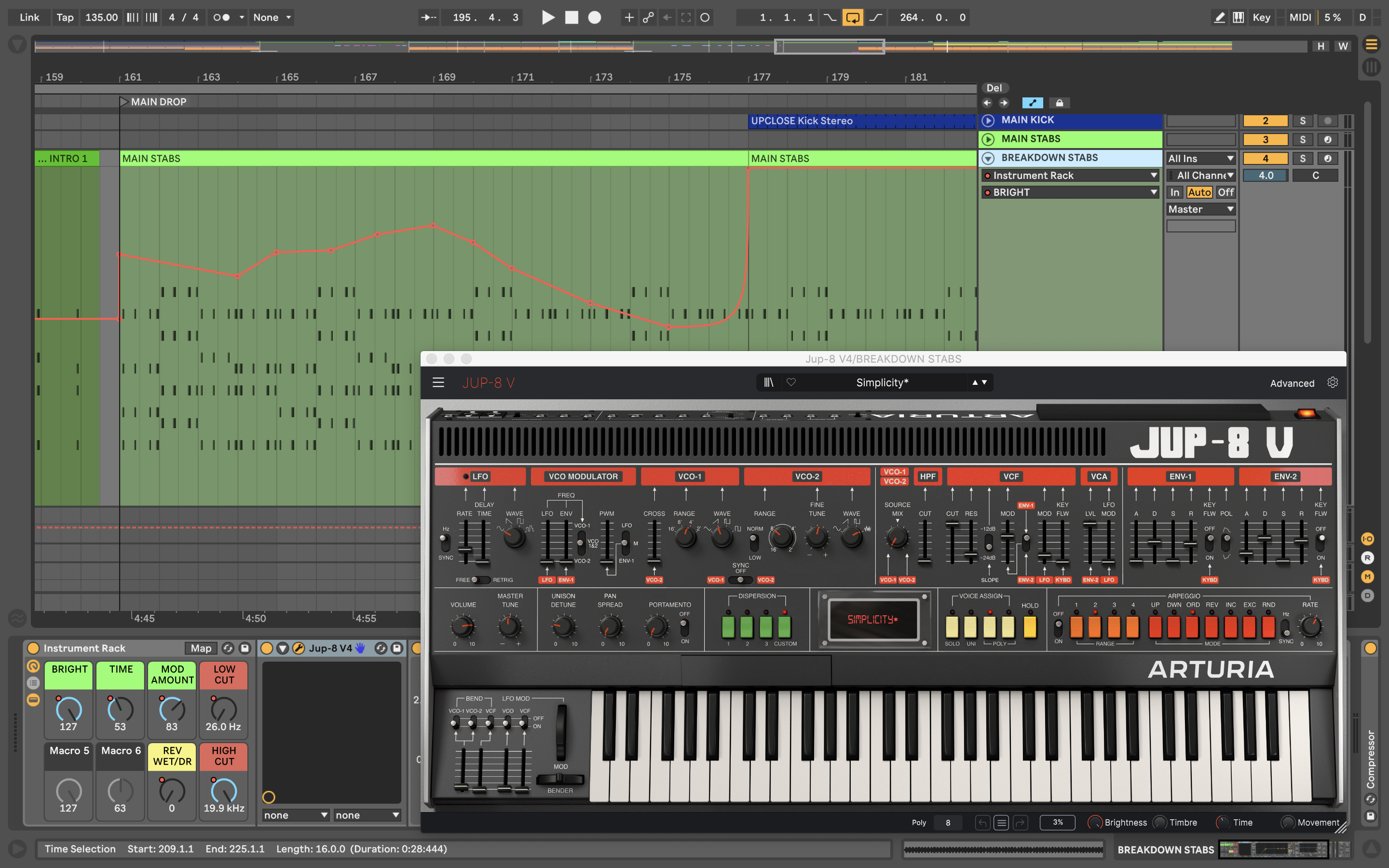Screen dimensions: 1389x868
Task: Adjust the HIGH CUT macro knob
Action: [224, 791]
